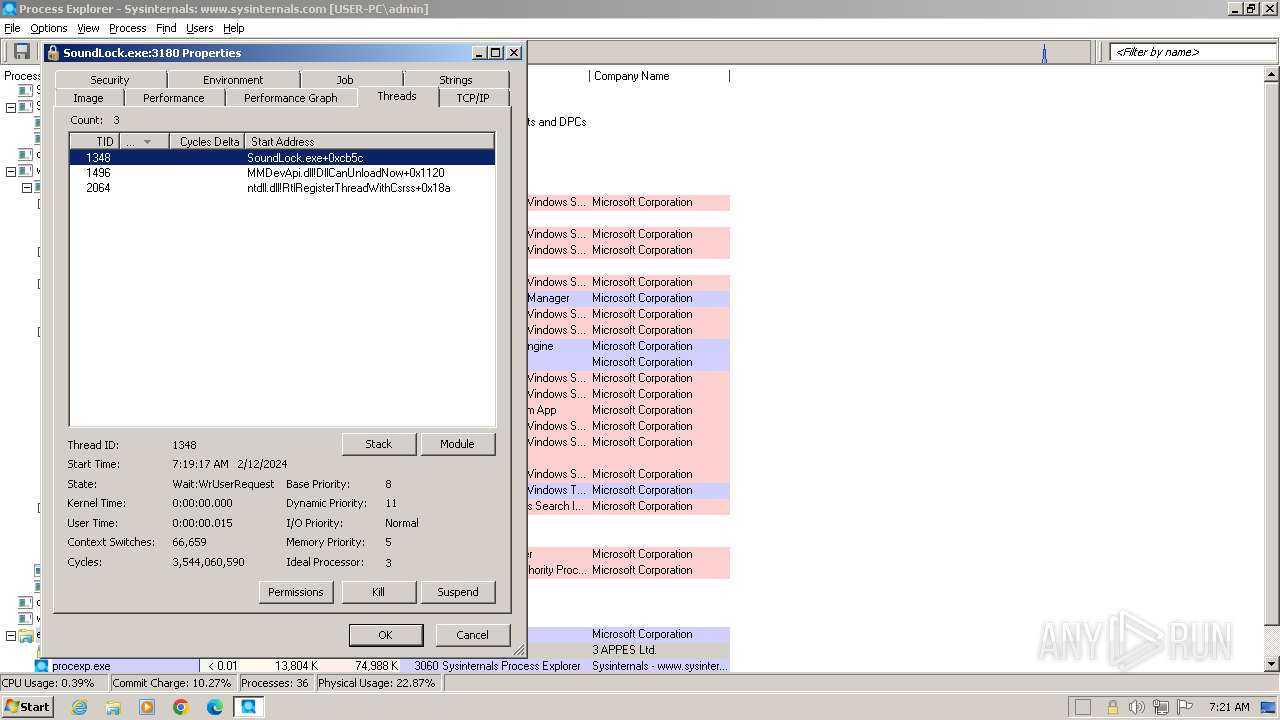Image resolution: width=1280 pixels, height=720 pixels.
Task: Click the CPU usage mini graph in toolbar
Action: [x=807, y=52]
